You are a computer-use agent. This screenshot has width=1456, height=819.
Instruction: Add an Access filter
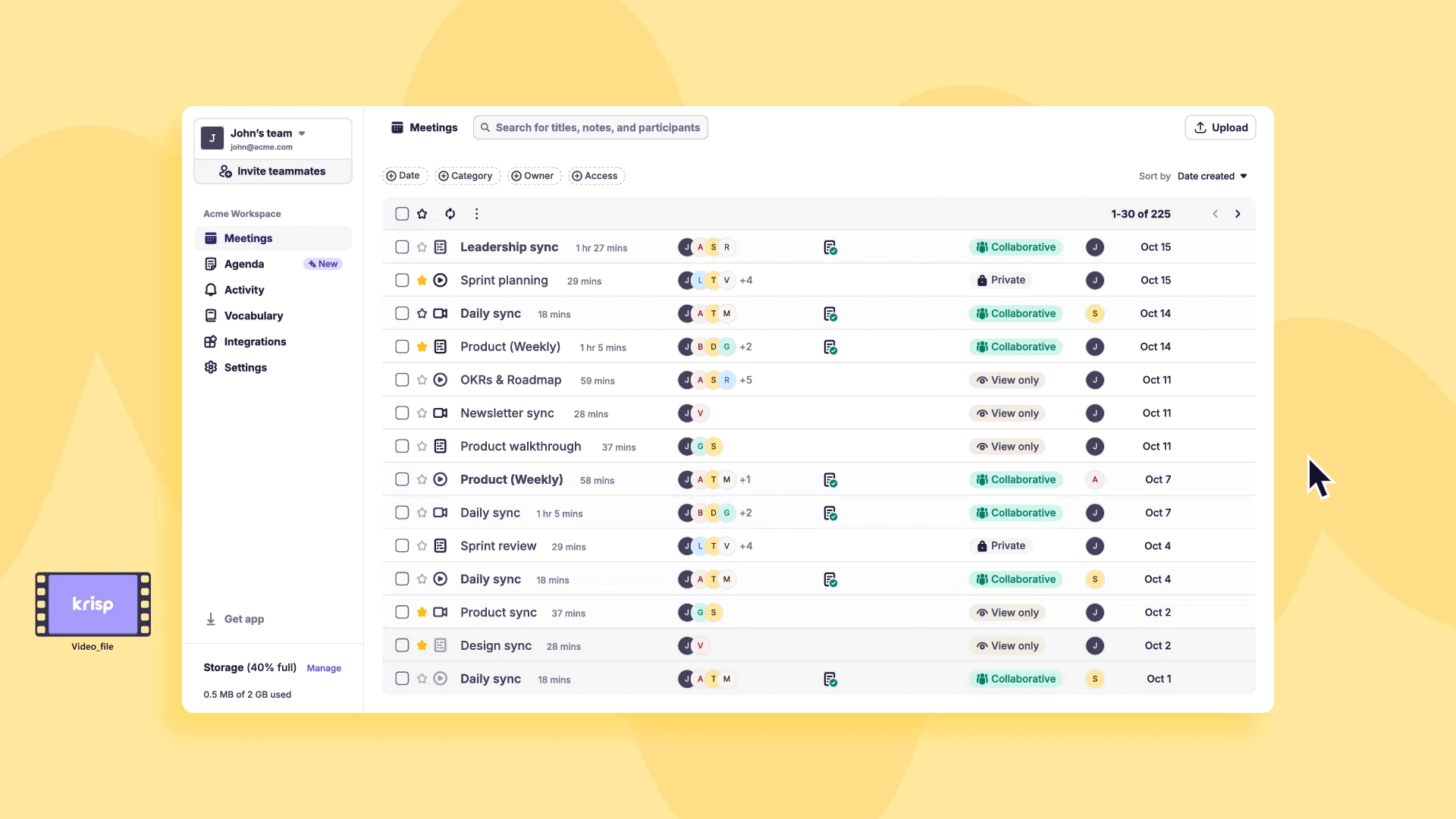(x=596, y=176)
